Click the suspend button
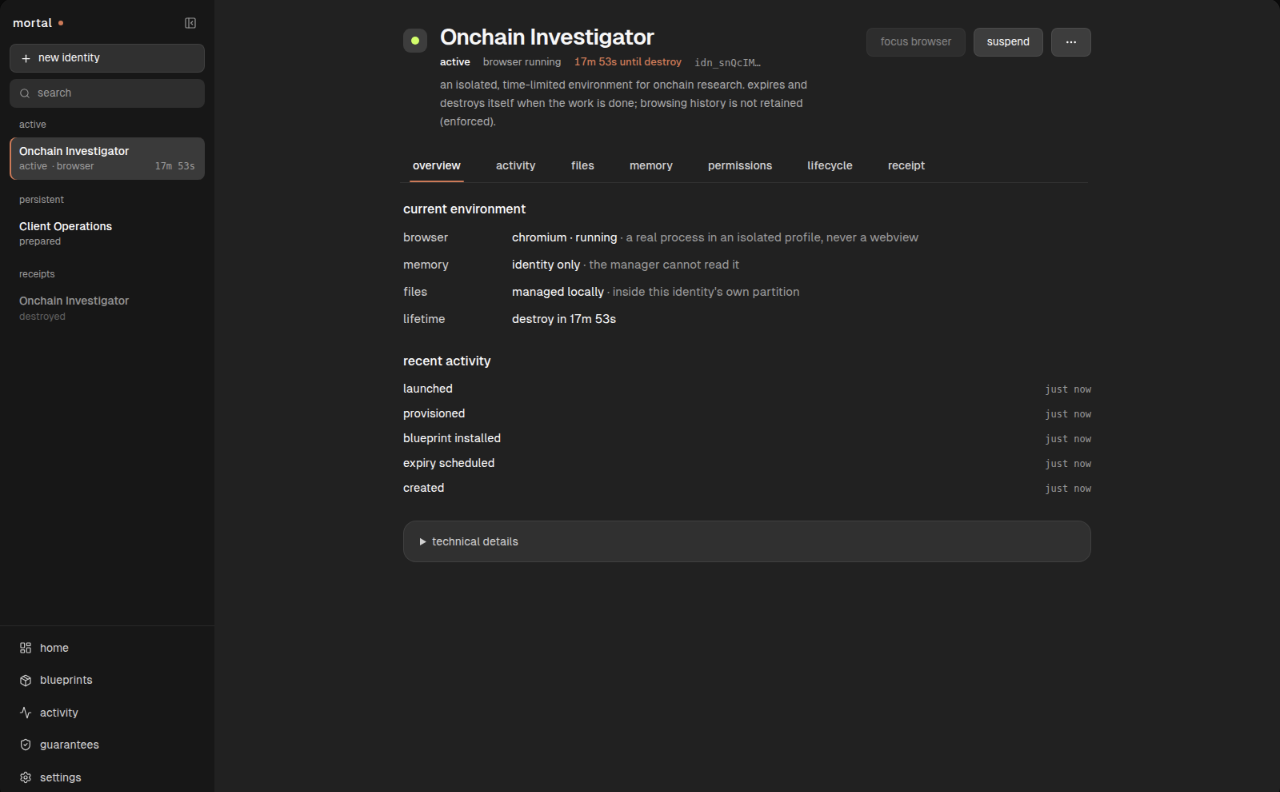Image resolution: width=1280 pixels, height=792 pixels. point(1008,42)
